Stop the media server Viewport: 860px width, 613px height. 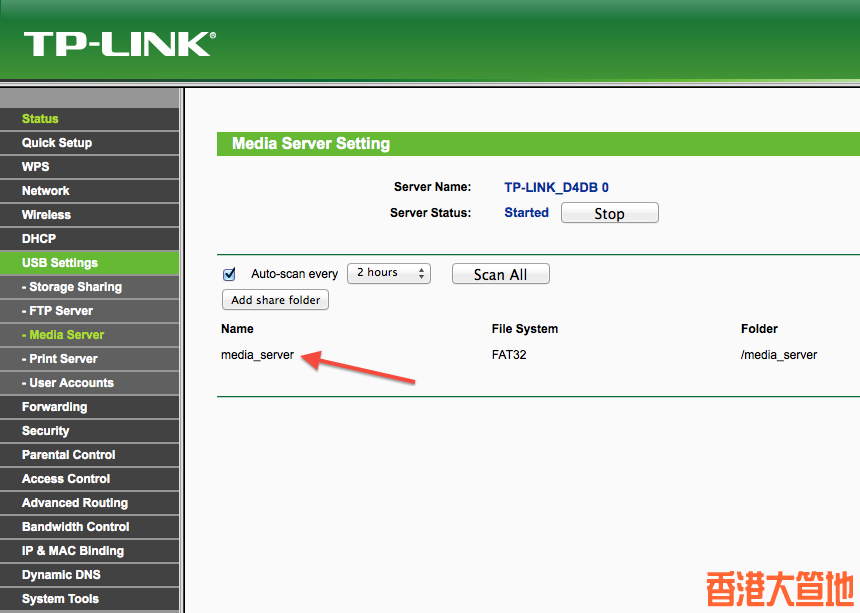[609, 213]
